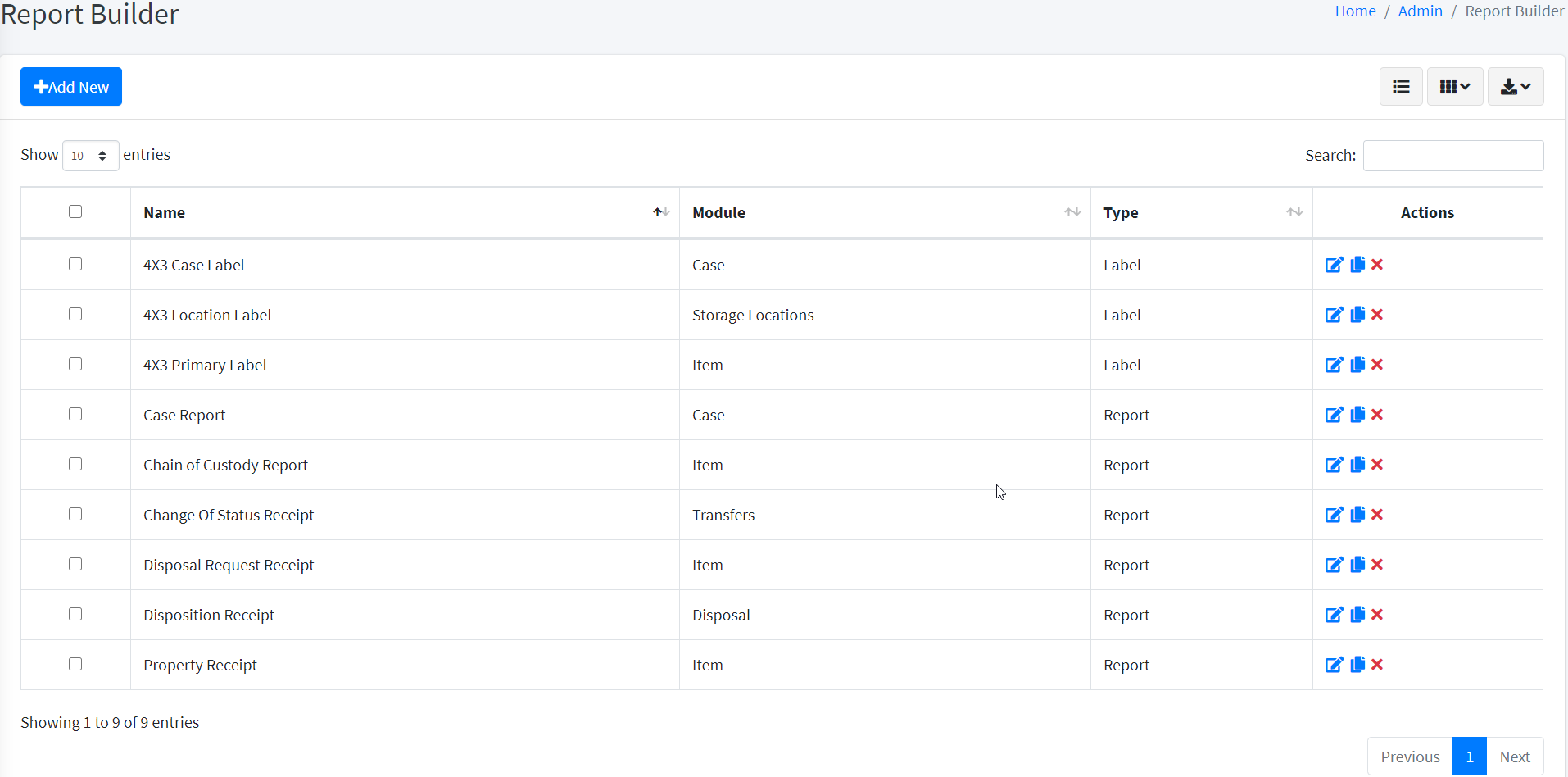The width and height of the screenshot is (1568, 777).
Task: Tick the Property Receipt checkbox
Action: pyautogui.click(x=75, y=664)
